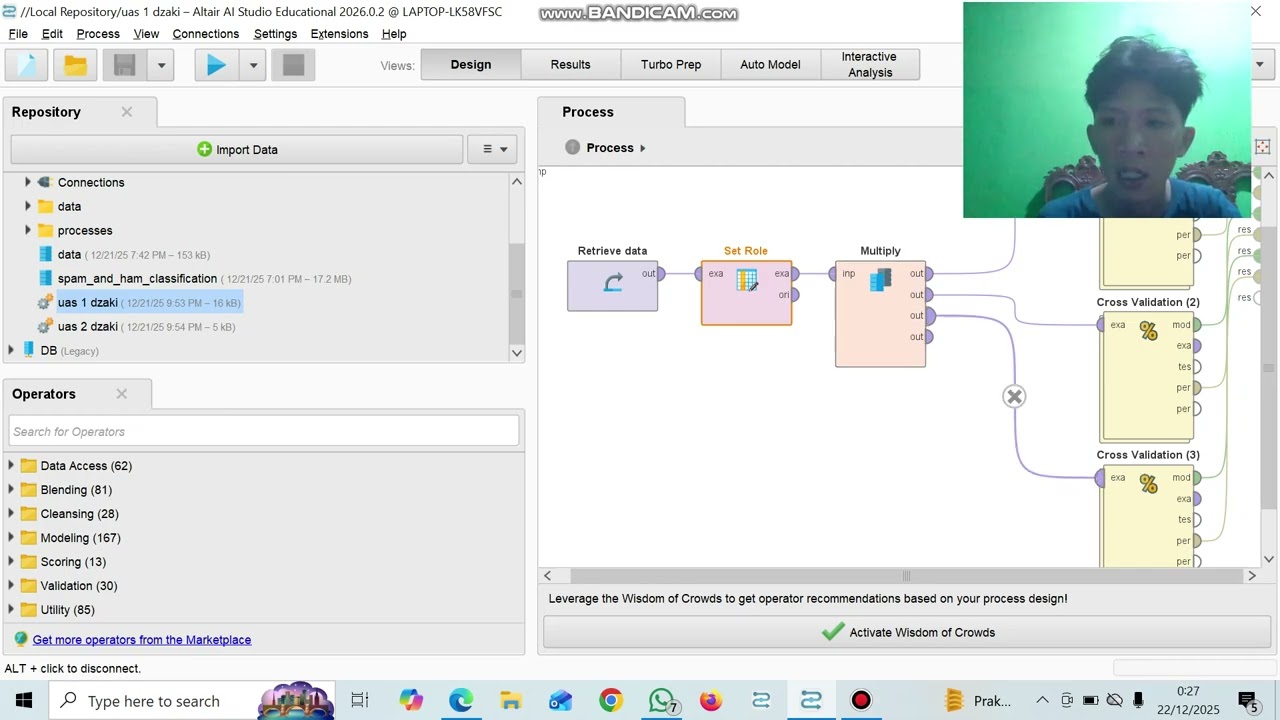Expand the Validation operators folder

(11, 586)
